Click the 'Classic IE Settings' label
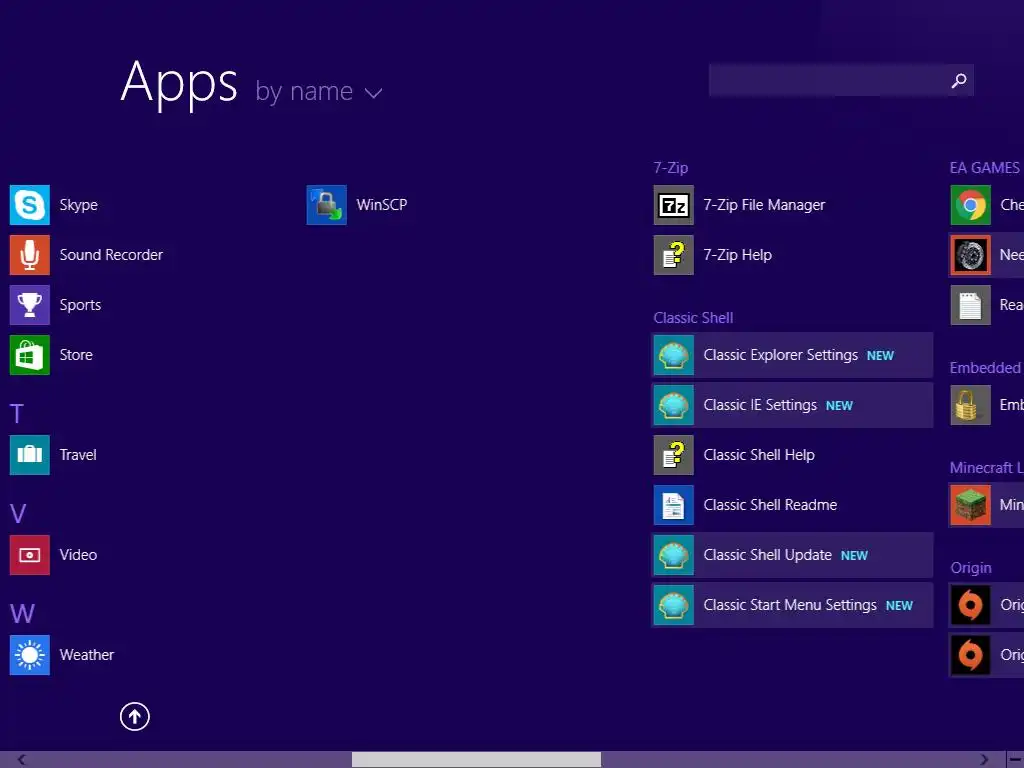 pos(760,405)
